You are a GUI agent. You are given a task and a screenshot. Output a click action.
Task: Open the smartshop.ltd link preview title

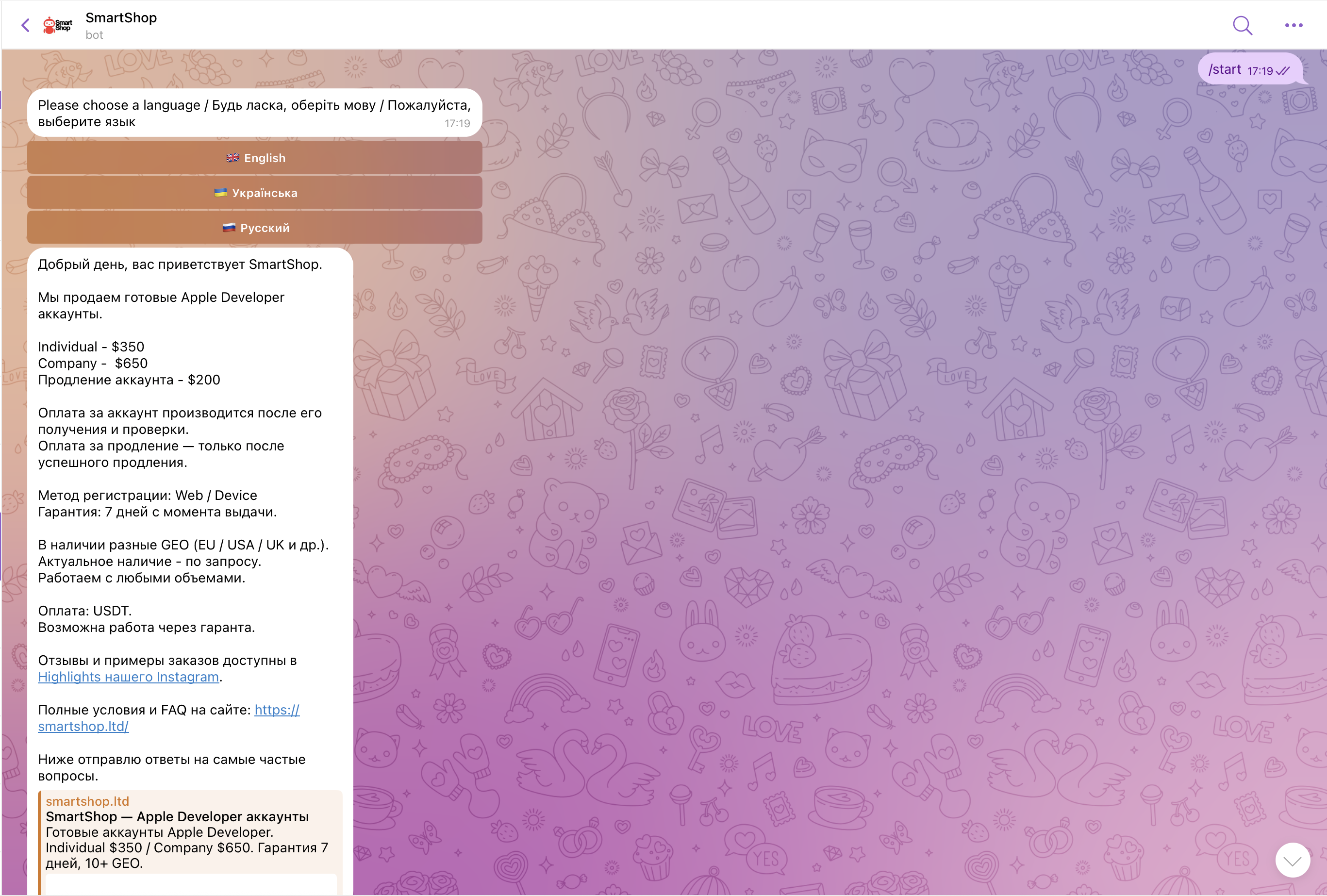point(87,801)
